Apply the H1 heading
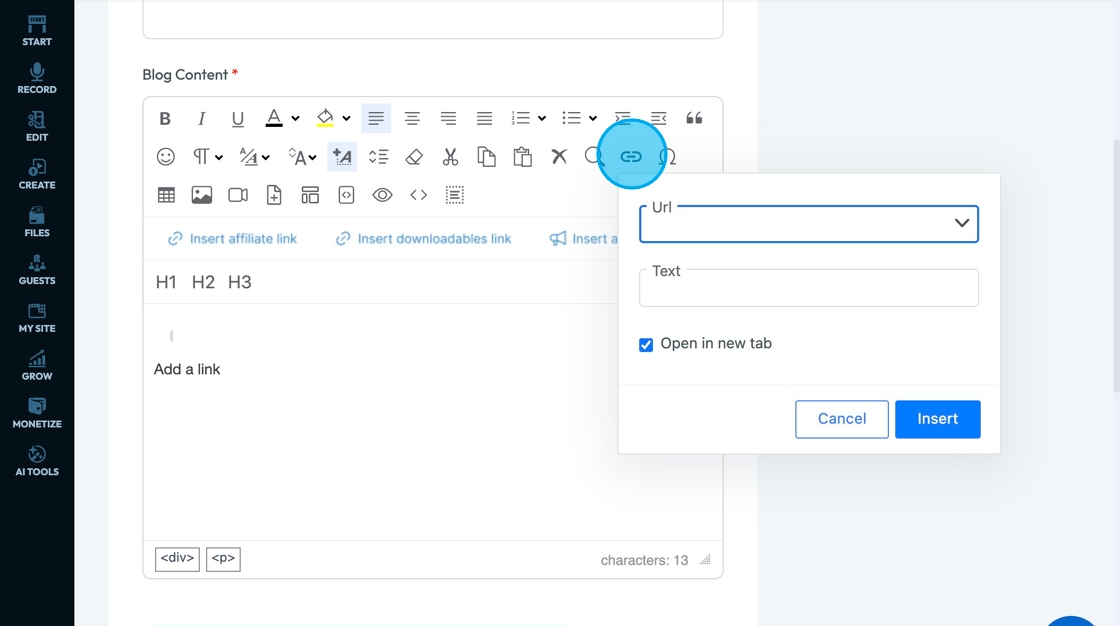 click(x=166, y=282)
